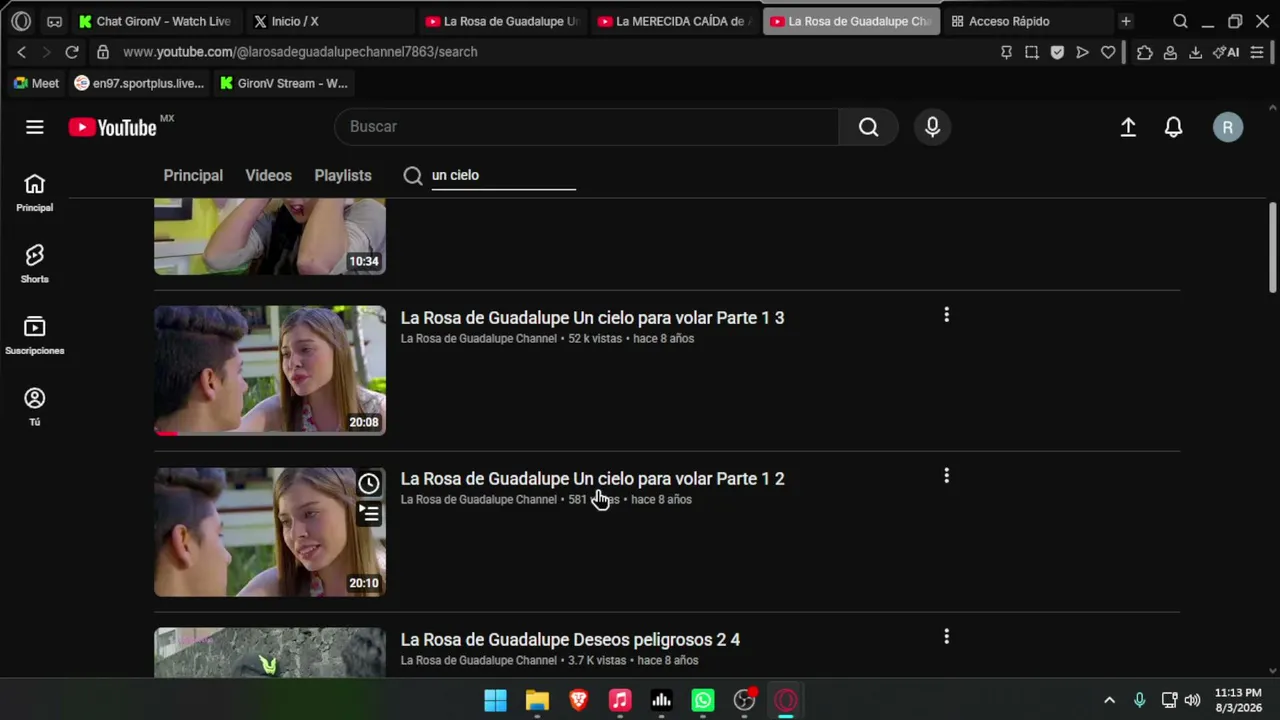Click the channel search magnifier icon
The image size is (1280, 720).
click(413, 176)
